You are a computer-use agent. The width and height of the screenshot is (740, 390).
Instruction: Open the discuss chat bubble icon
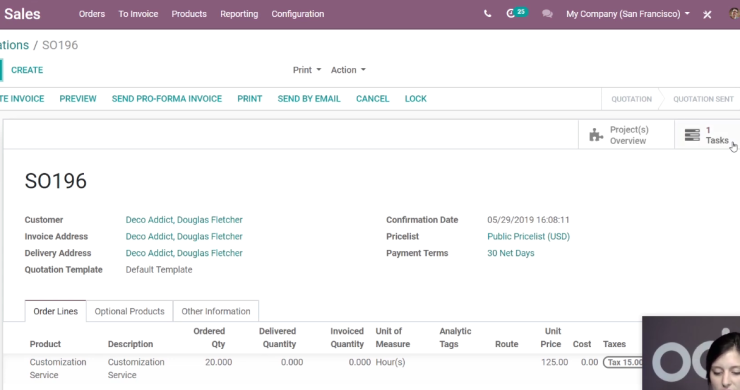point(547,14)
